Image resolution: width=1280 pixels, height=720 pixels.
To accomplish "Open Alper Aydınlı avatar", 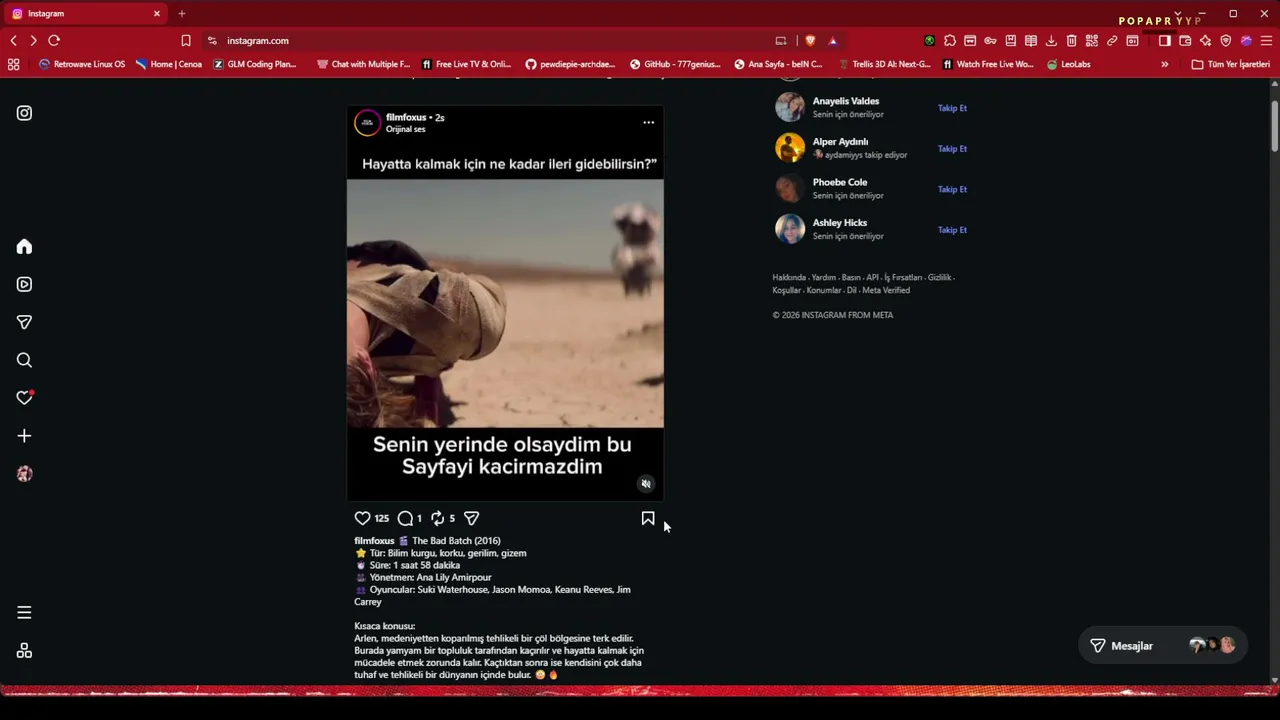I will pos(790,148).
